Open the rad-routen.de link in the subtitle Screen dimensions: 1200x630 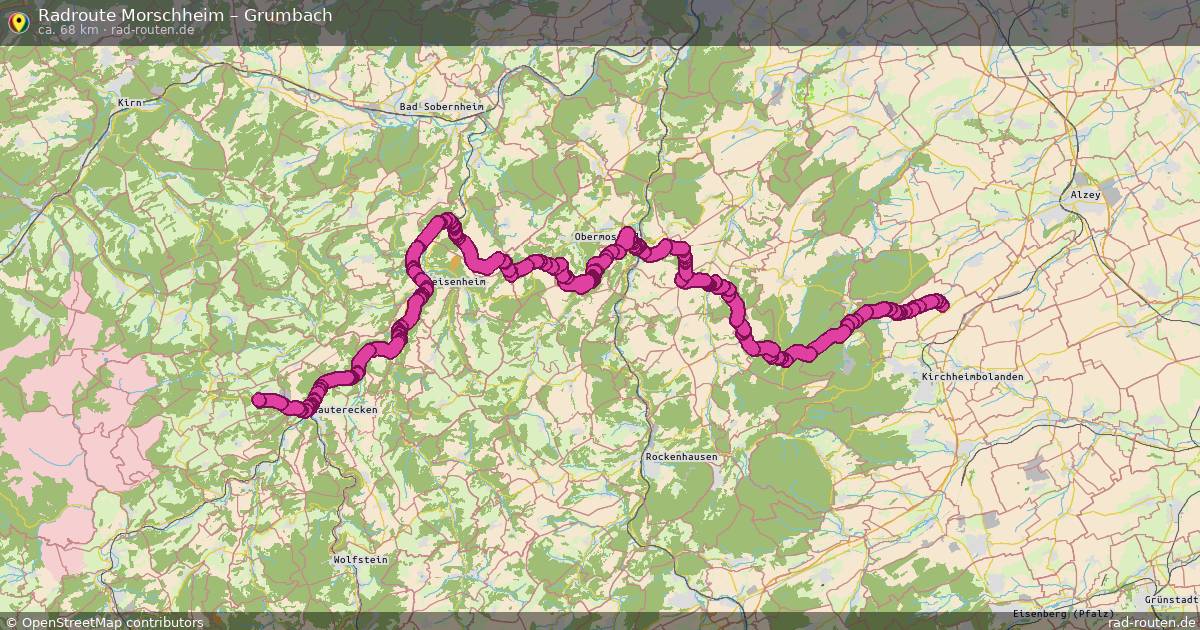152,30
